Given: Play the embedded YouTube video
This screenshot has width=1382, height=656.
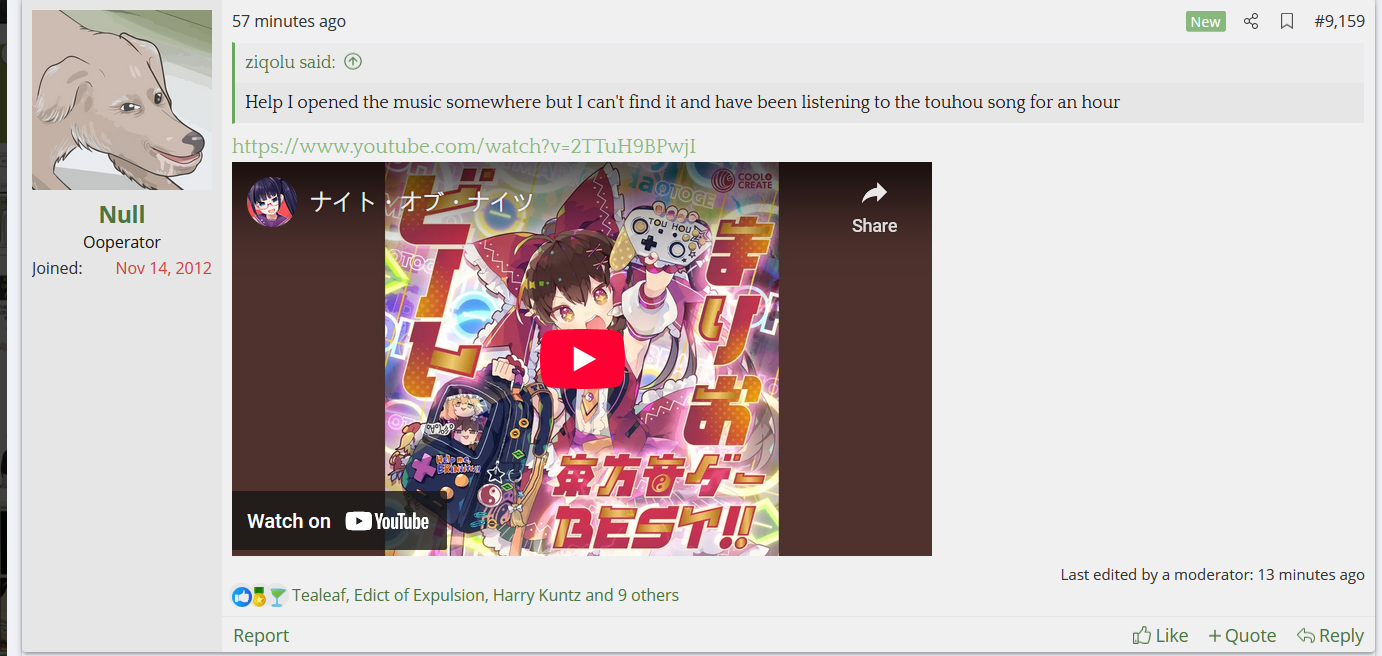Looking at the screenshot, I should pyautogui.click(x=582, y=358).
